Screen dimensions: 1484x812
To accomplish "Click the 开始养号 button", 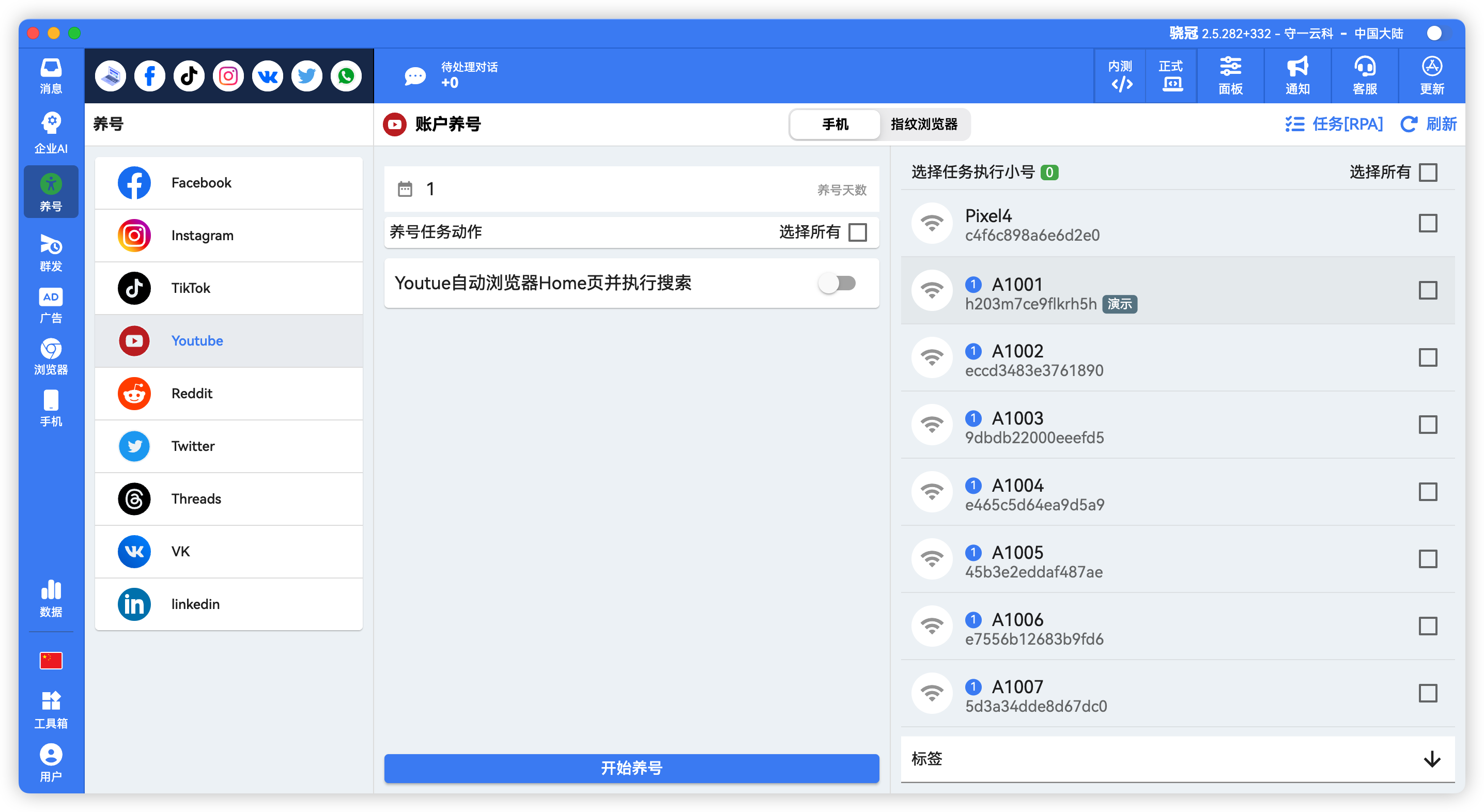I will tap(631, 768).
